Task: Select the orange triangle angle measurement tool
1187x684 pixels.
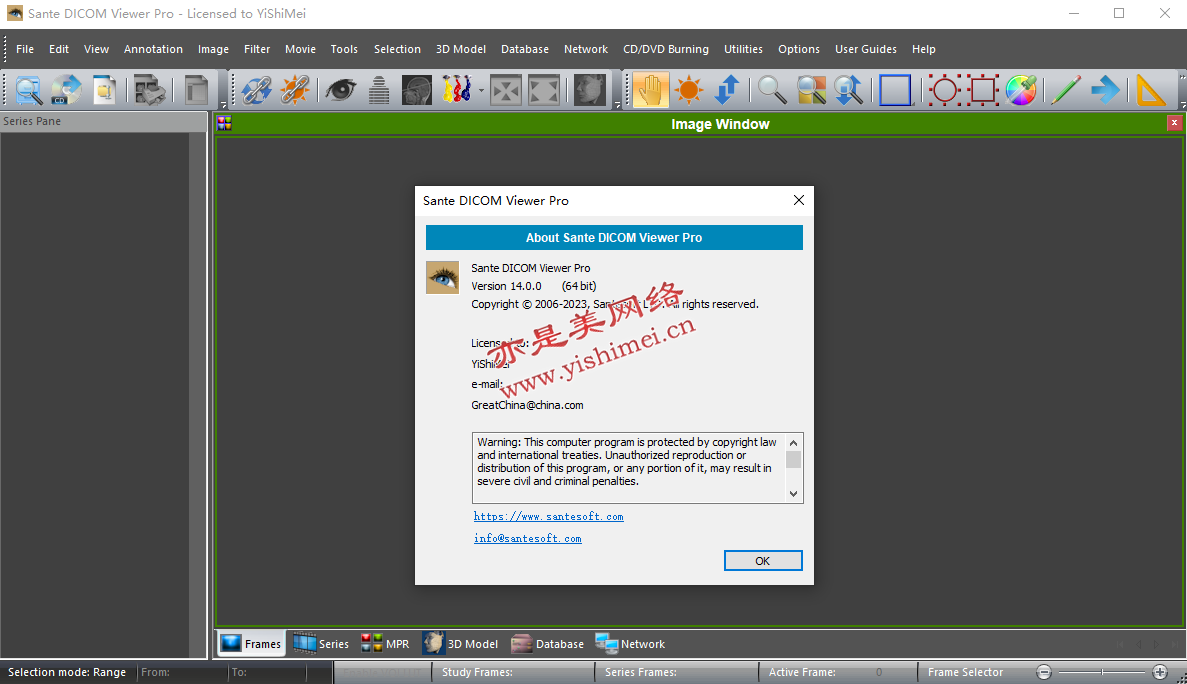Action: click(1151, 90)
